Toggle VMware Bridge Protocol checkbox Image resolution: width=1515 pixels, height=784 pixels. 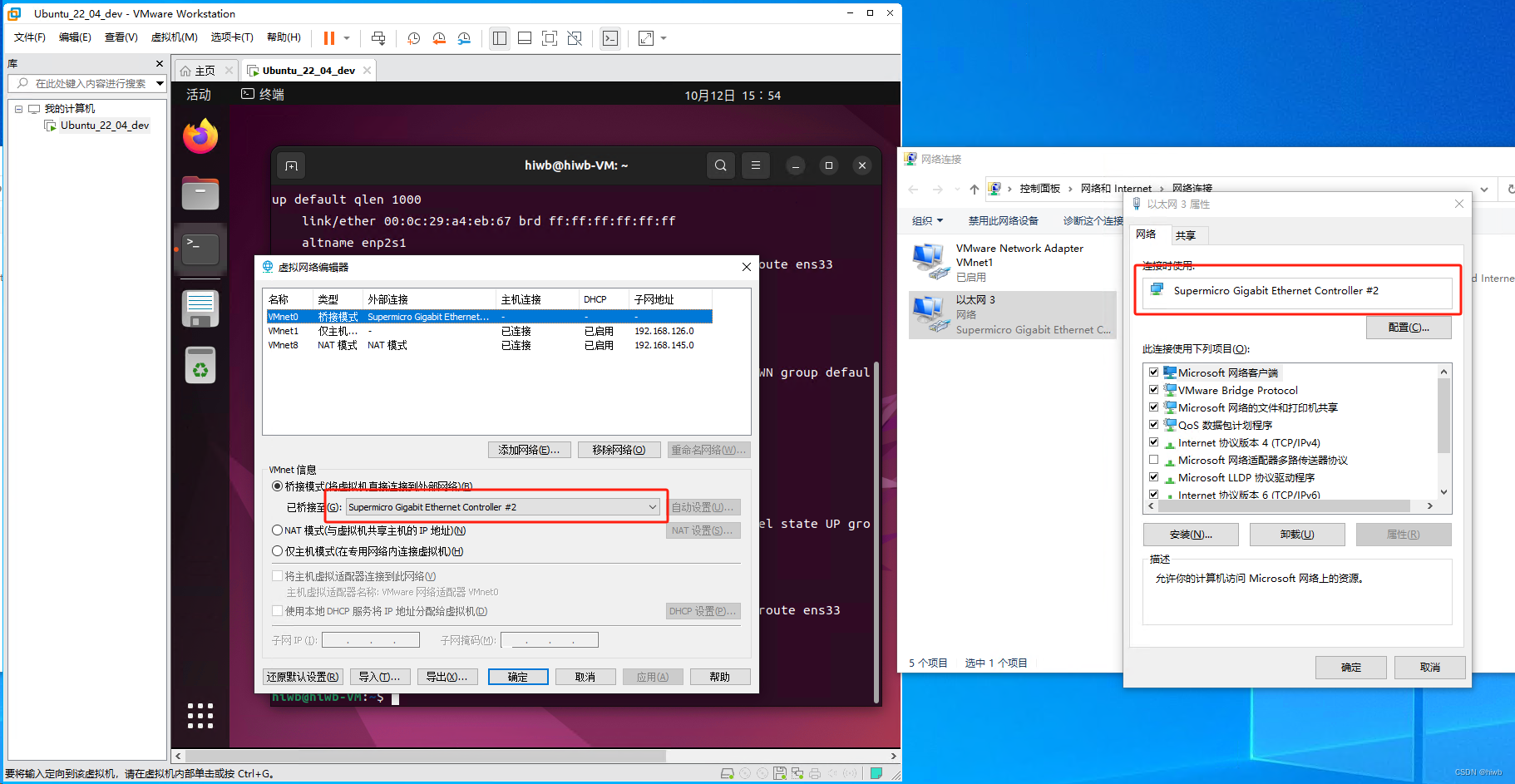point(1154,390)
